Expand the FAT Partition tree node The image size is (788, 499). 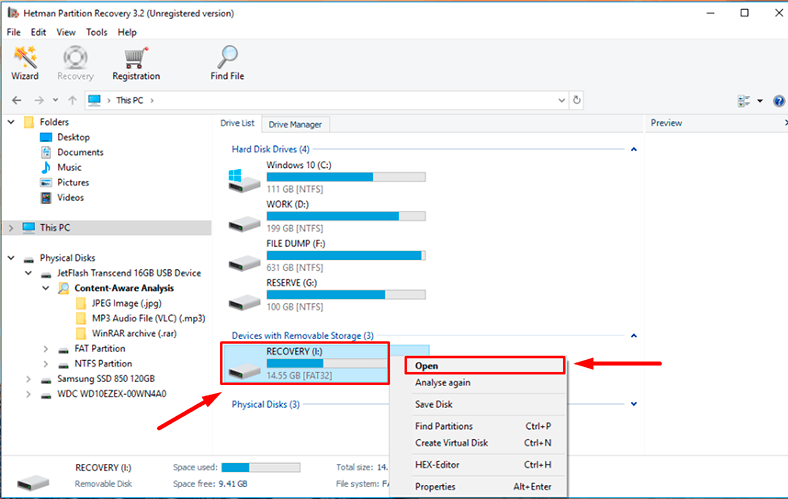click(47, 349)
